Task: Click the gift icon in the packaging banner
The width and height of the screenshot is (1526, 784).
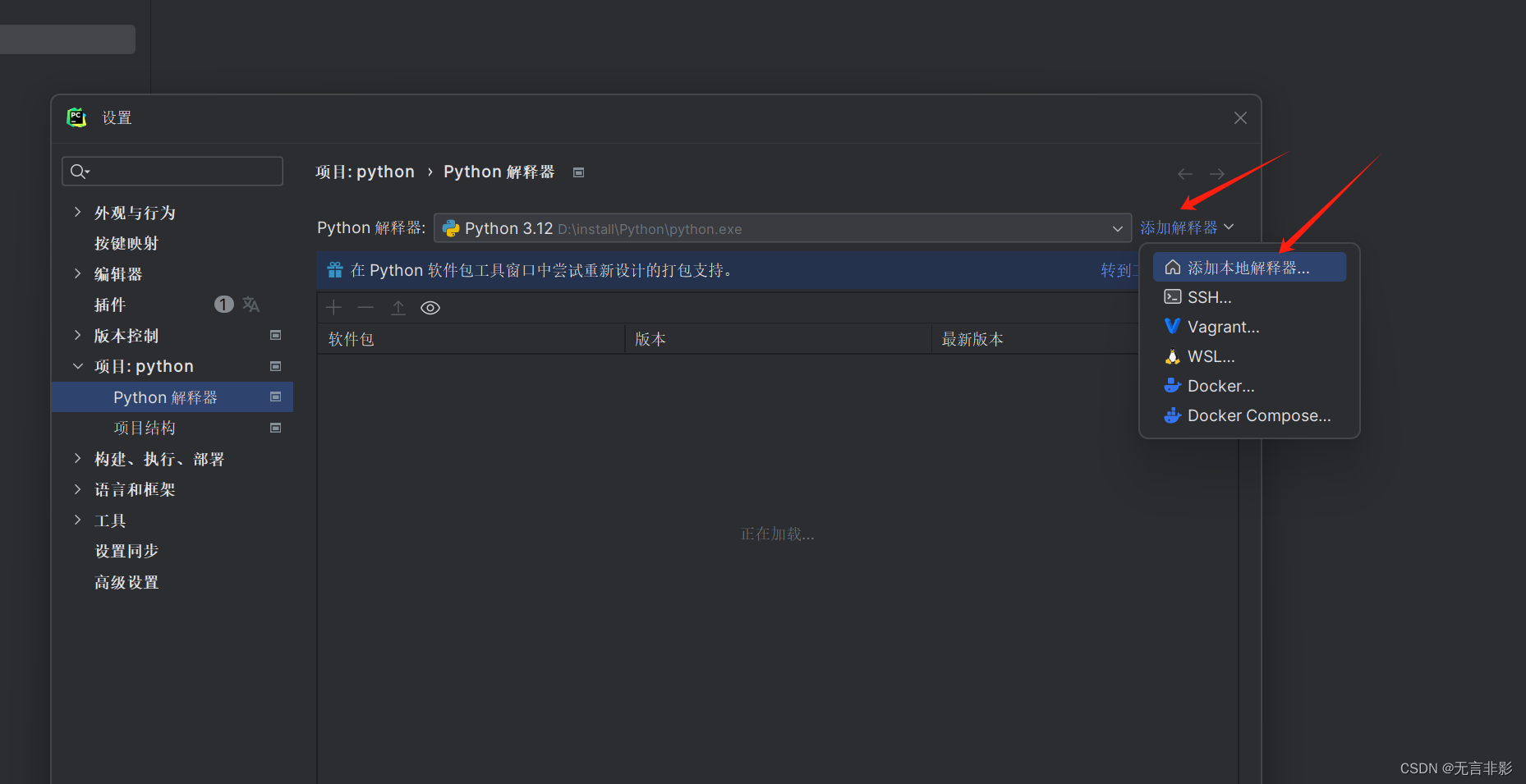Action: (335, 270)
